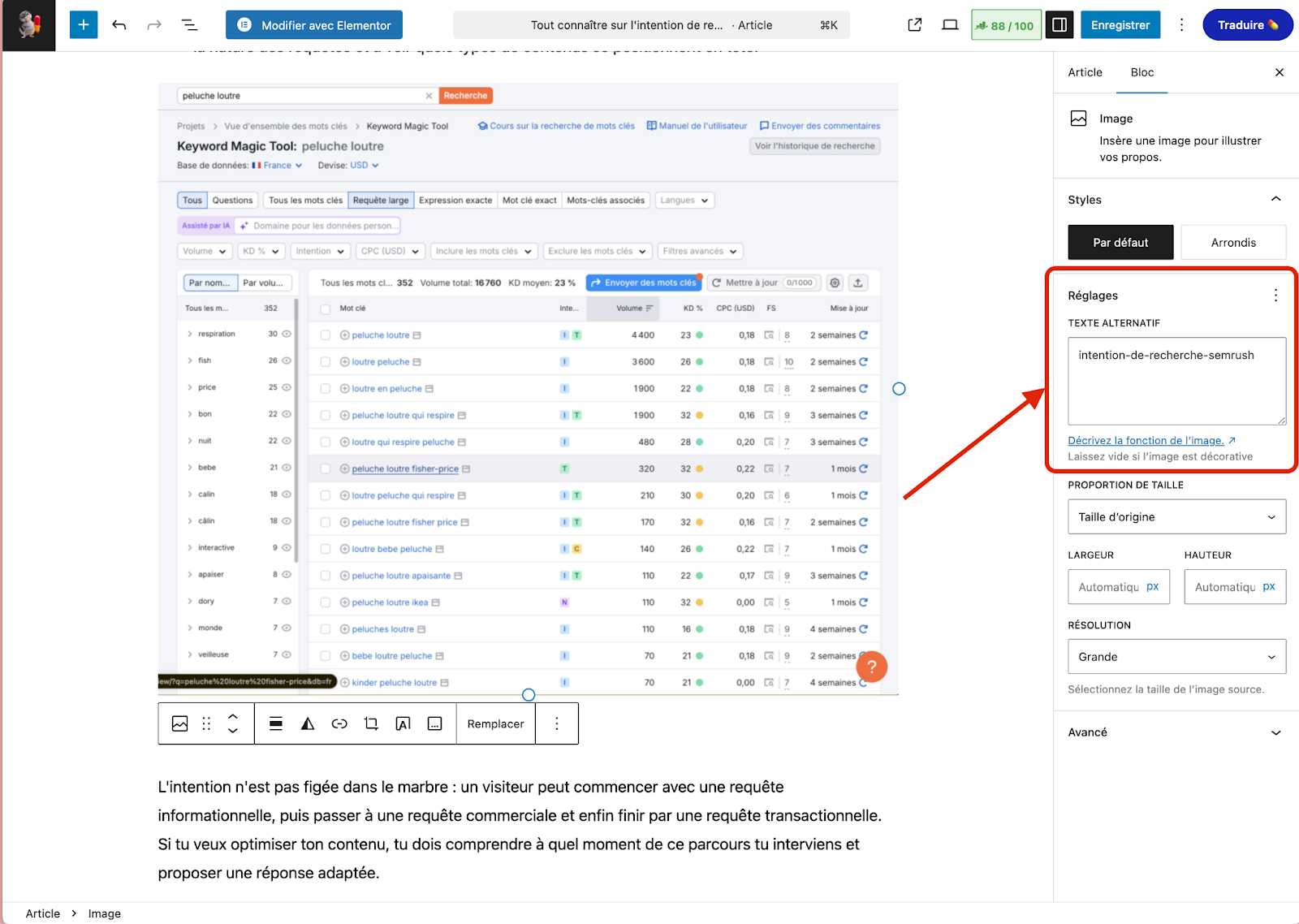
Task: Add a caption to the image
Action: click(435, 723)
